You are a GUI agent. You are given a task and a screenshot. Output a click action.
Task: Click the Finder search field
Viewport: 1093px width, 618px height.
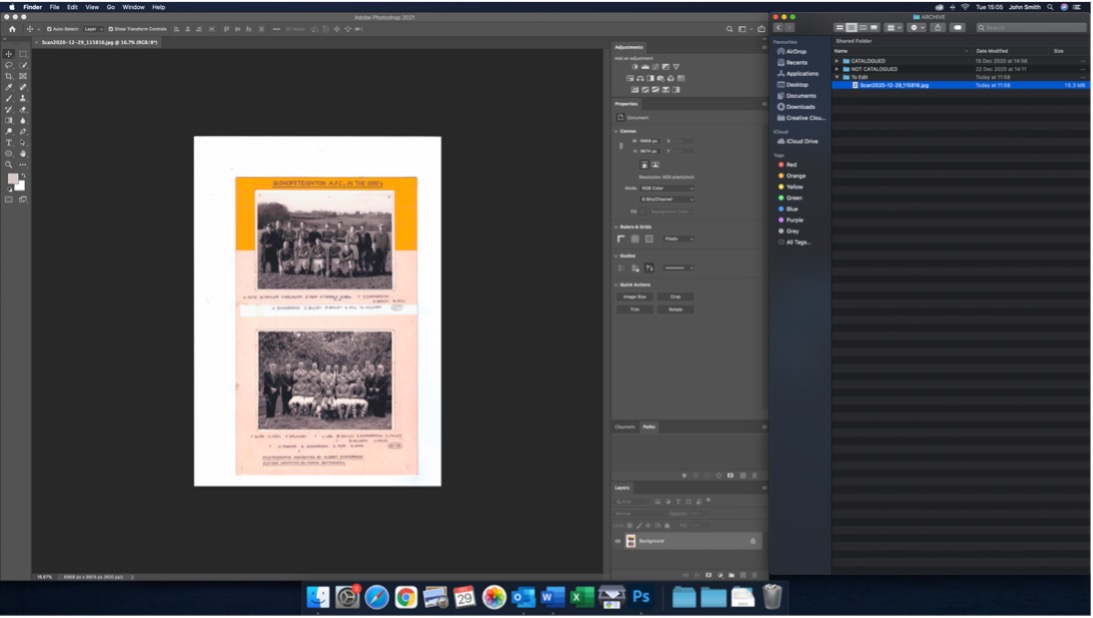[1030, 27]
